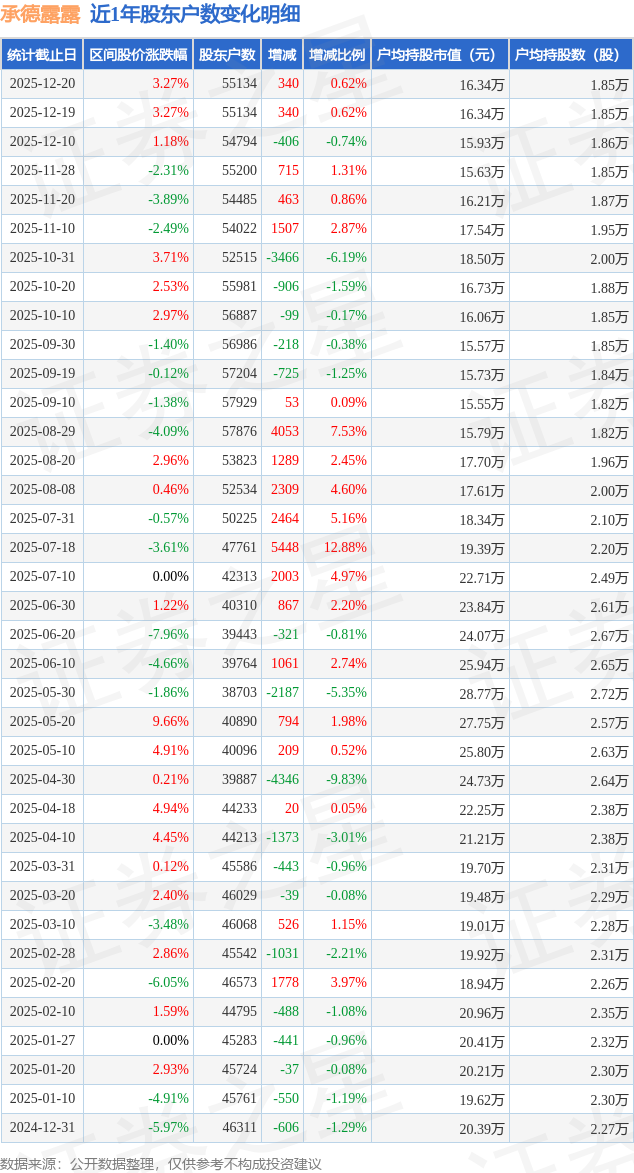Click the 28.77万 holding value cell

point(482,693)
